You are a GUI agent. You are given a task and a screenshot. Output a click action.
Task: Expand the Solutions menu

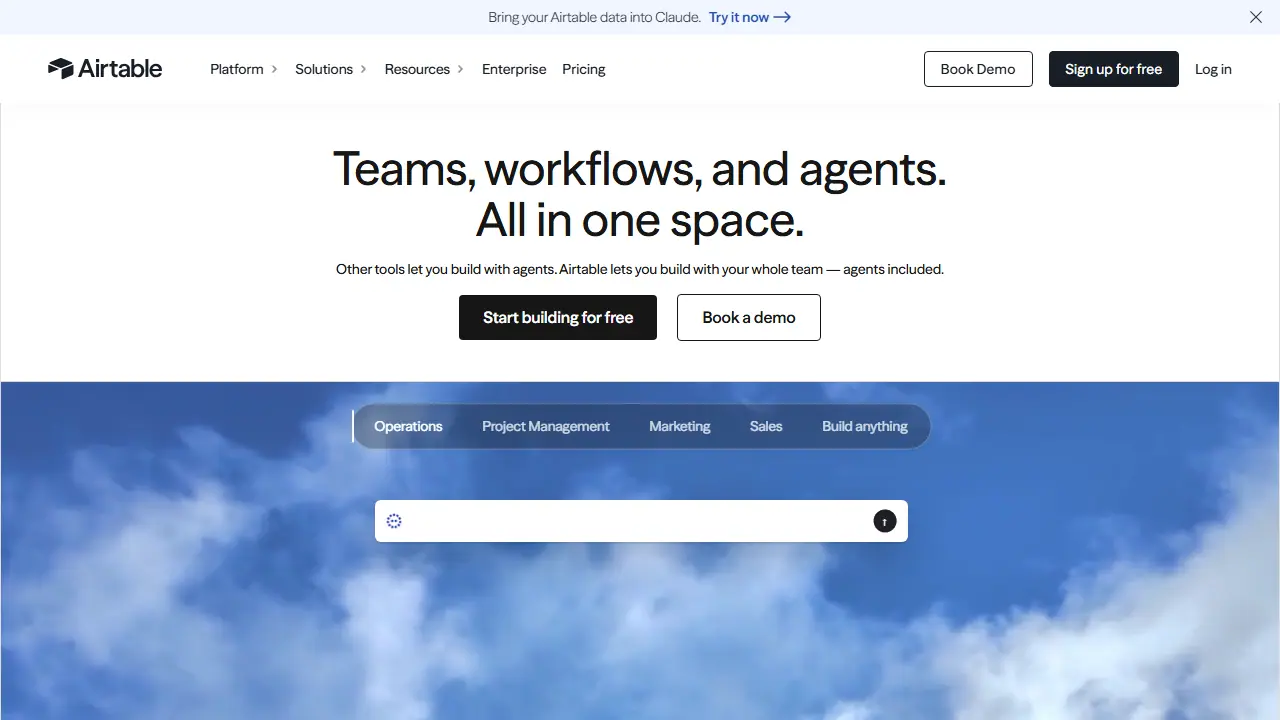point(331,69)
